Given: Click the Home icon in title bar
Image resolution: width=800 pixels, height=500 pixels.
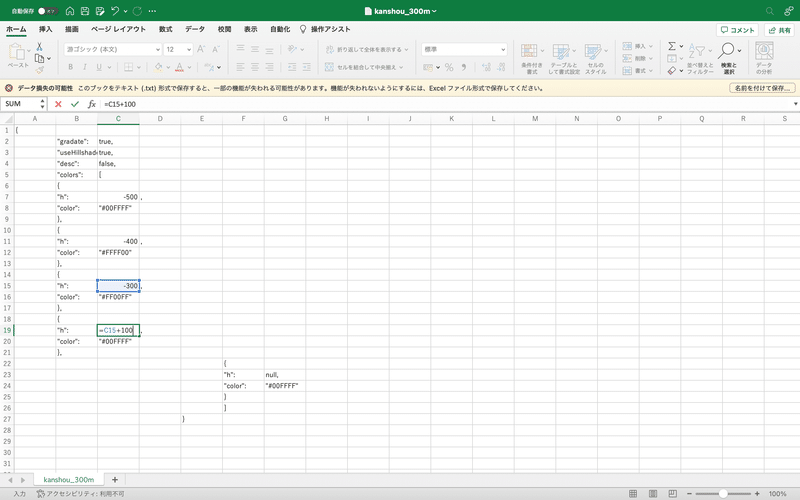Looking at the screenshot, I should pos(70,11).
